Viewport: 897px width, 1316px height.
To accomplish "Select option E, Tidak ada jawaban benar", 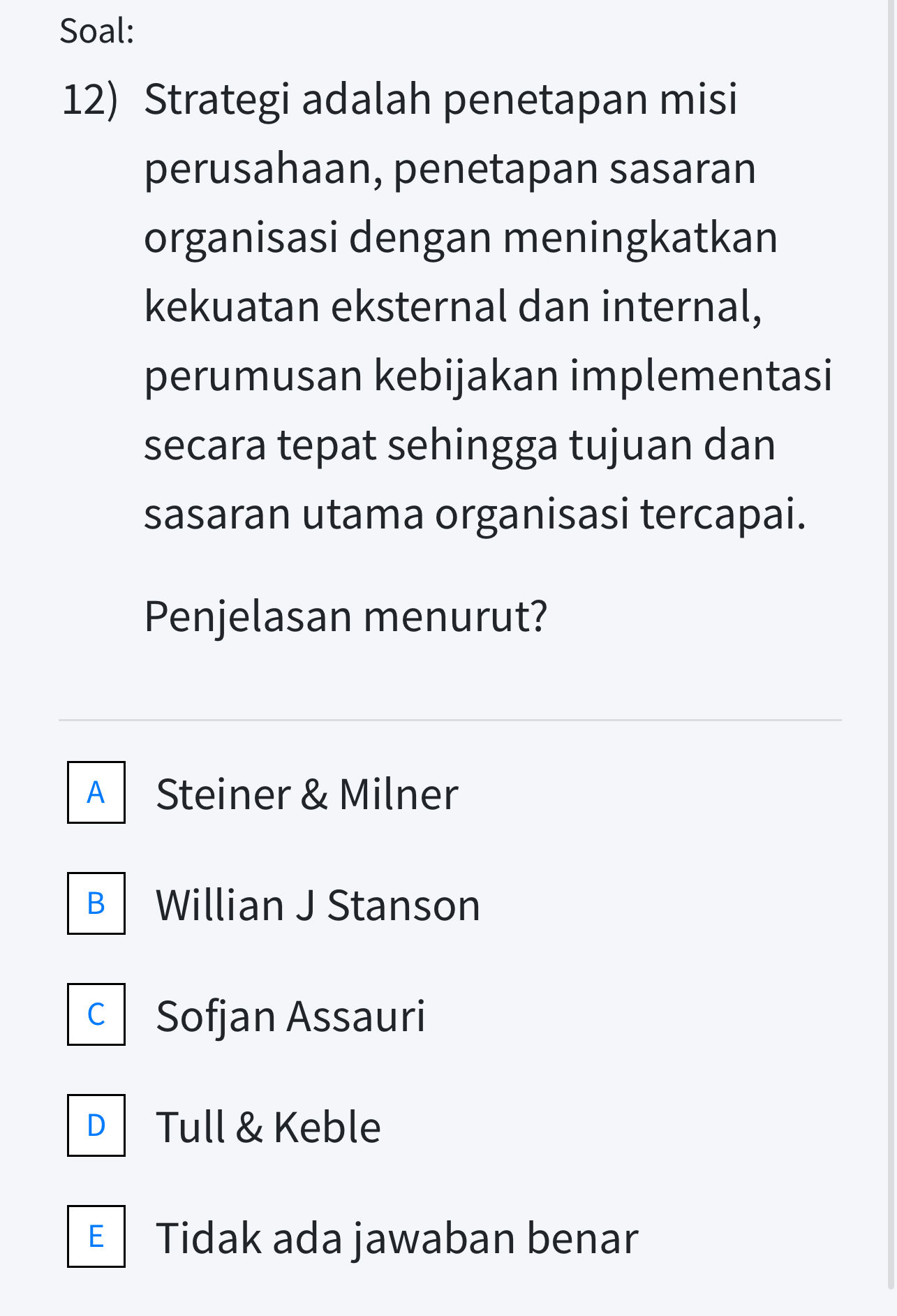I will 396,1236.
